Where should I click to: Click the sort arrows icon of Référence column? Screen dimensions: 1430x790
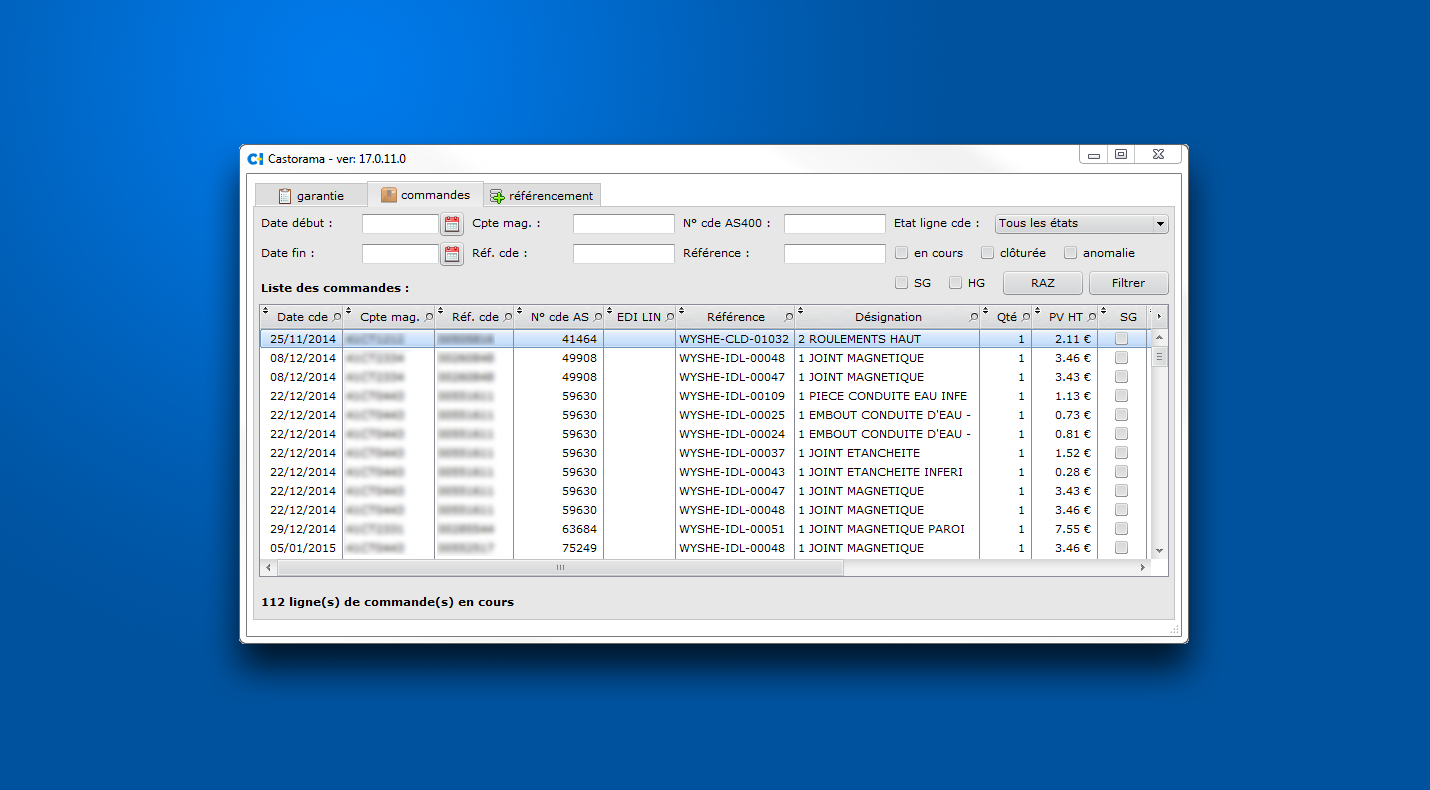click(680, 310)
